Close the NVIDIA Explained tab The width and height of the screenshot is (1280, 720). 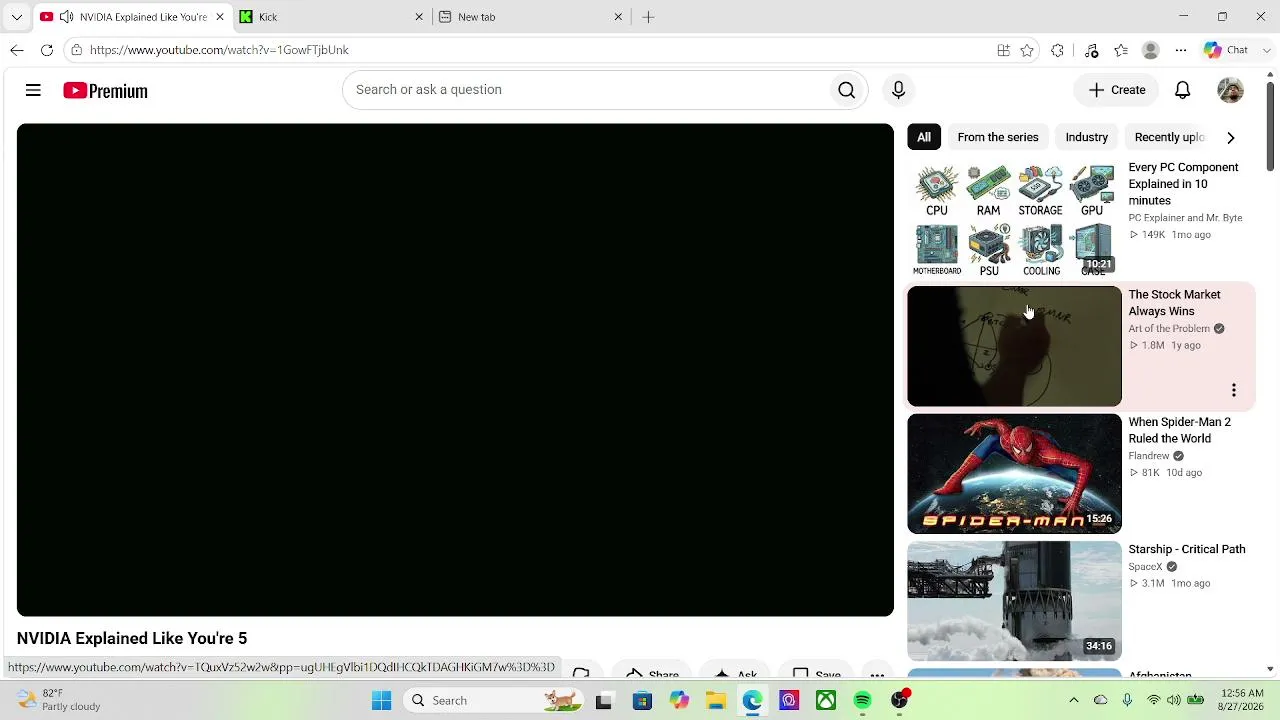point(220,17)
